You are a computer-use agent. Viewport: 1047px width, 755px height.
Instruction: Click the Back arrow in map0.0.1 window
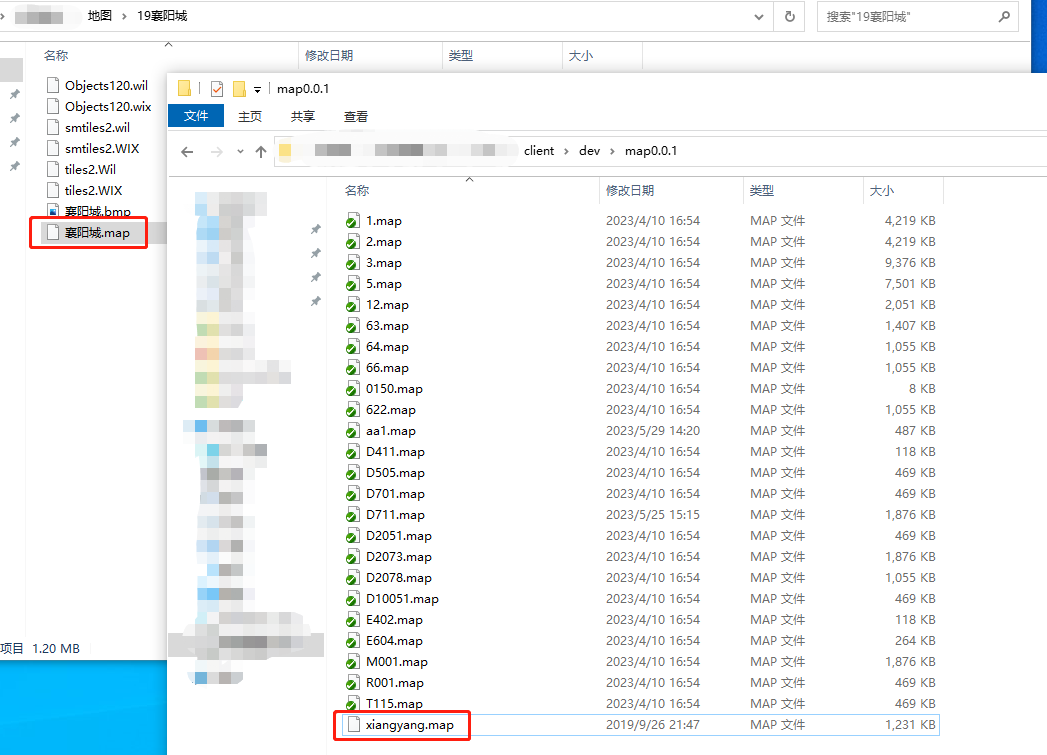187,151
